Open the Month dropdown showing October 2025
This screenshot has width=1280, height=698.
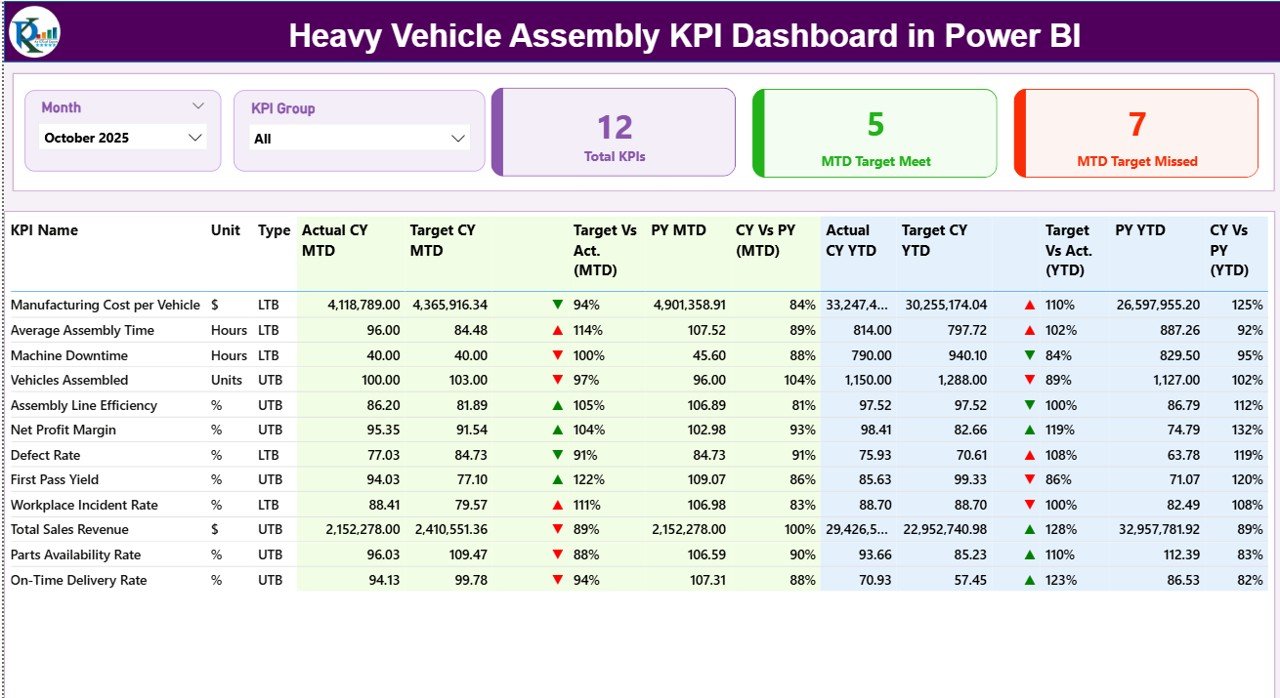click(122, 137)
